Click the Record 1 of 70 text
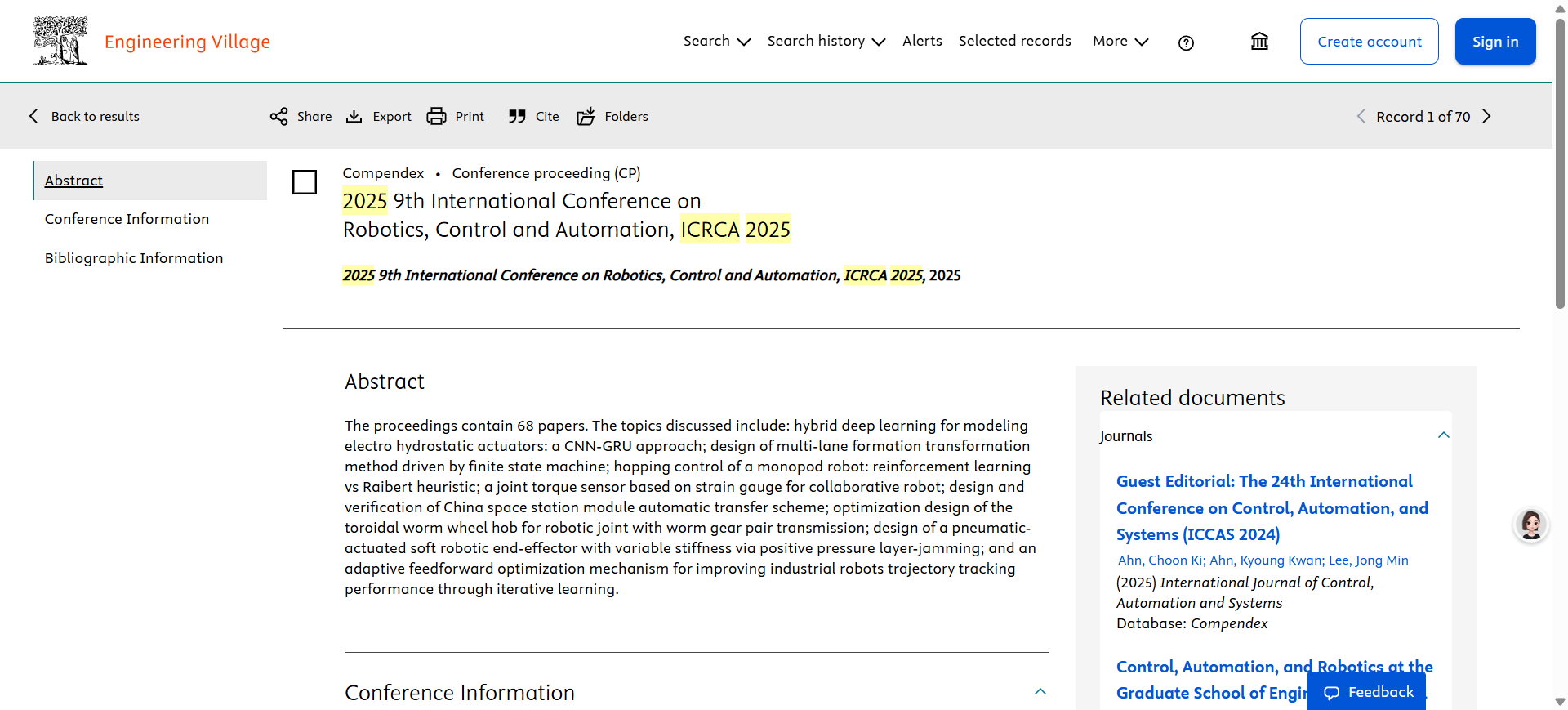 (1423, 116)
